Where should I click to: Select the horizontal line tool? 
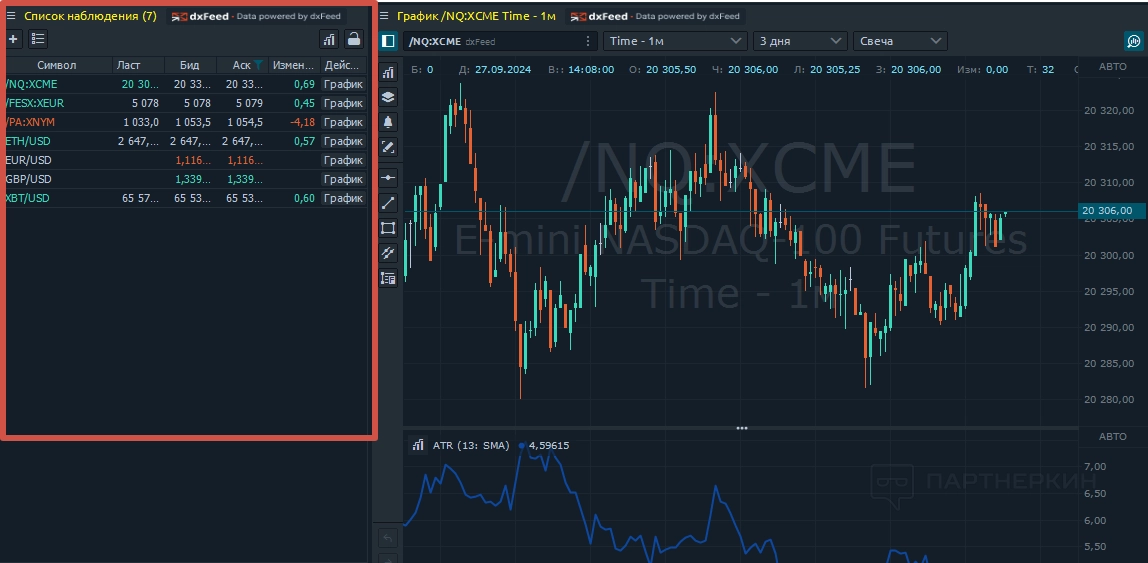(x=388, y=177)
